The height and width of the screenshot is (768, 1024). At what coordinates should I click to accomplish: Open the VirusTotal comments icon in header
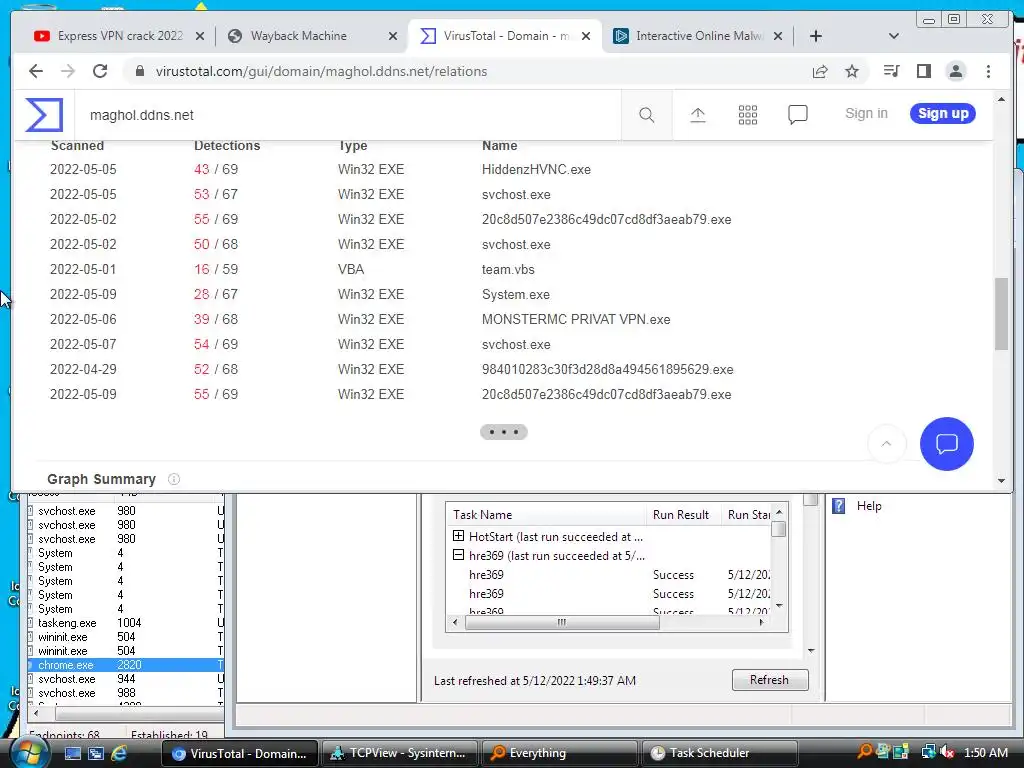coord(797,115)
